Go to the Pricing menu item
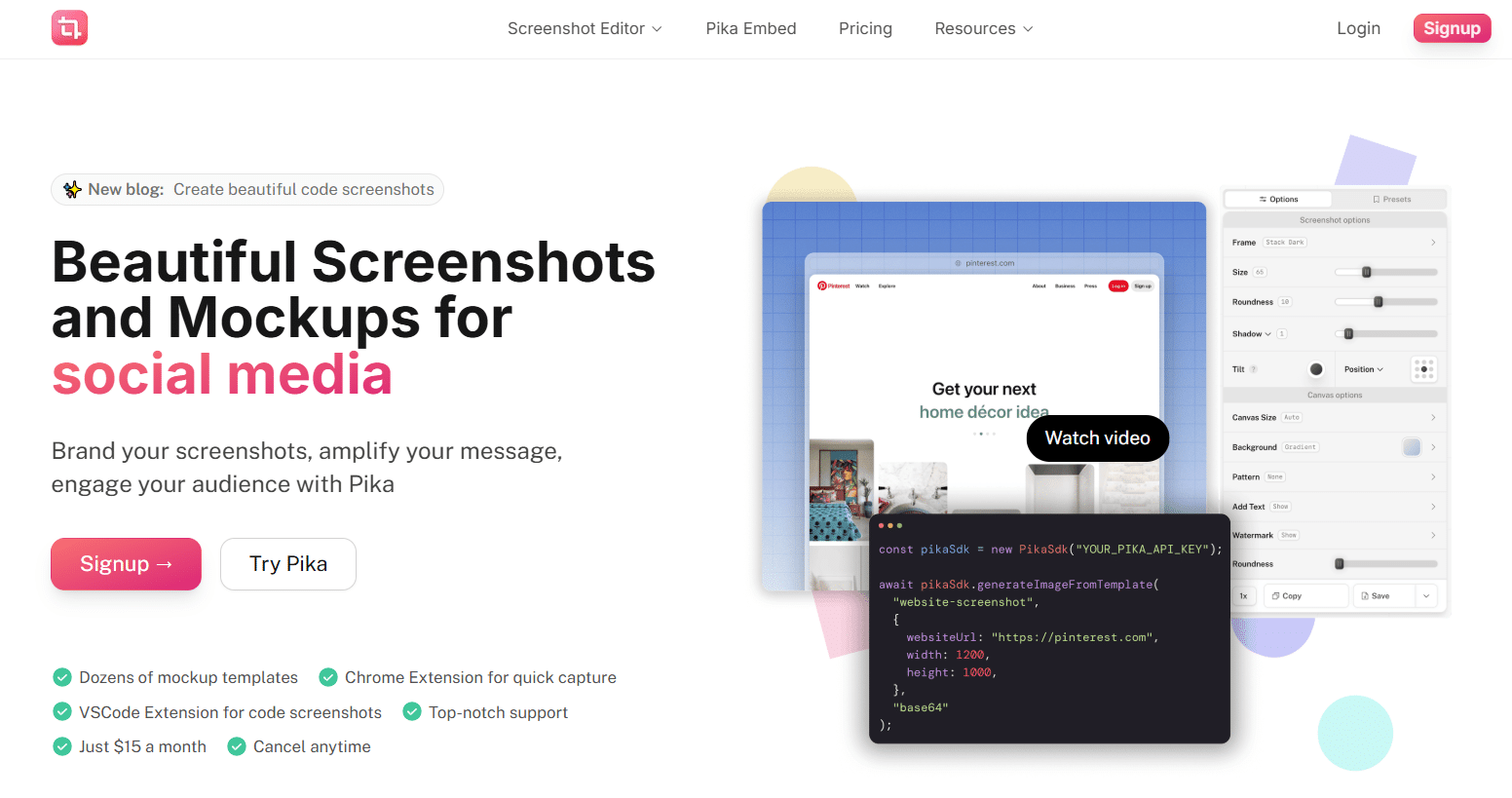The image size is (1512, 798). point(865,29)
